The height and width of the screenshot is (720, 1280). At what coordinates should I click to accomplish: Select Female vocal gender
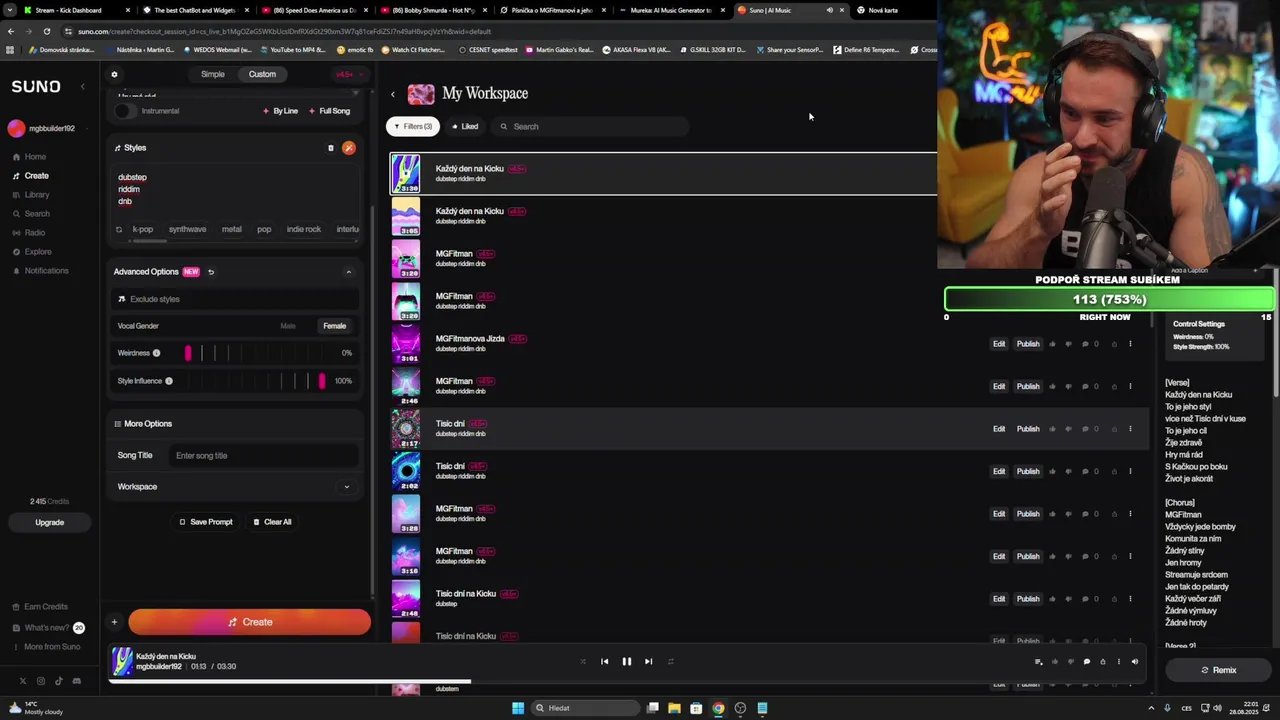tap(334, 326)
